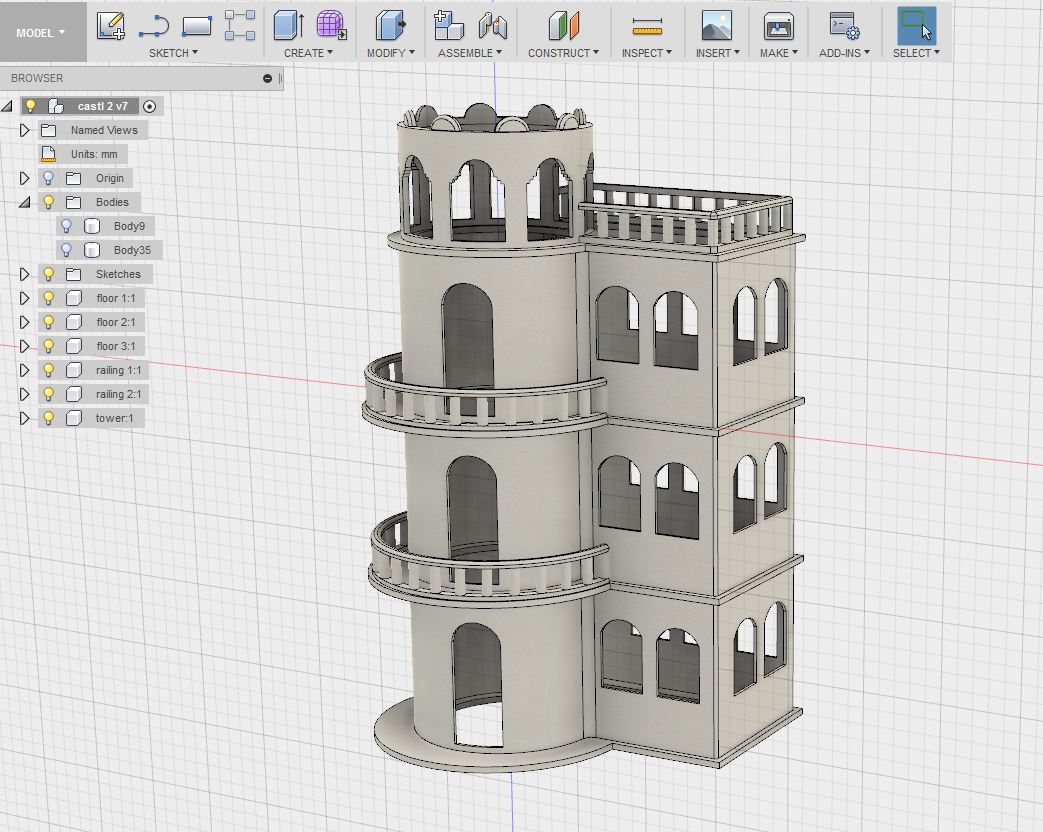Open the ASSEMBLE menu
1043x832 pixels.
click(470, 53)
